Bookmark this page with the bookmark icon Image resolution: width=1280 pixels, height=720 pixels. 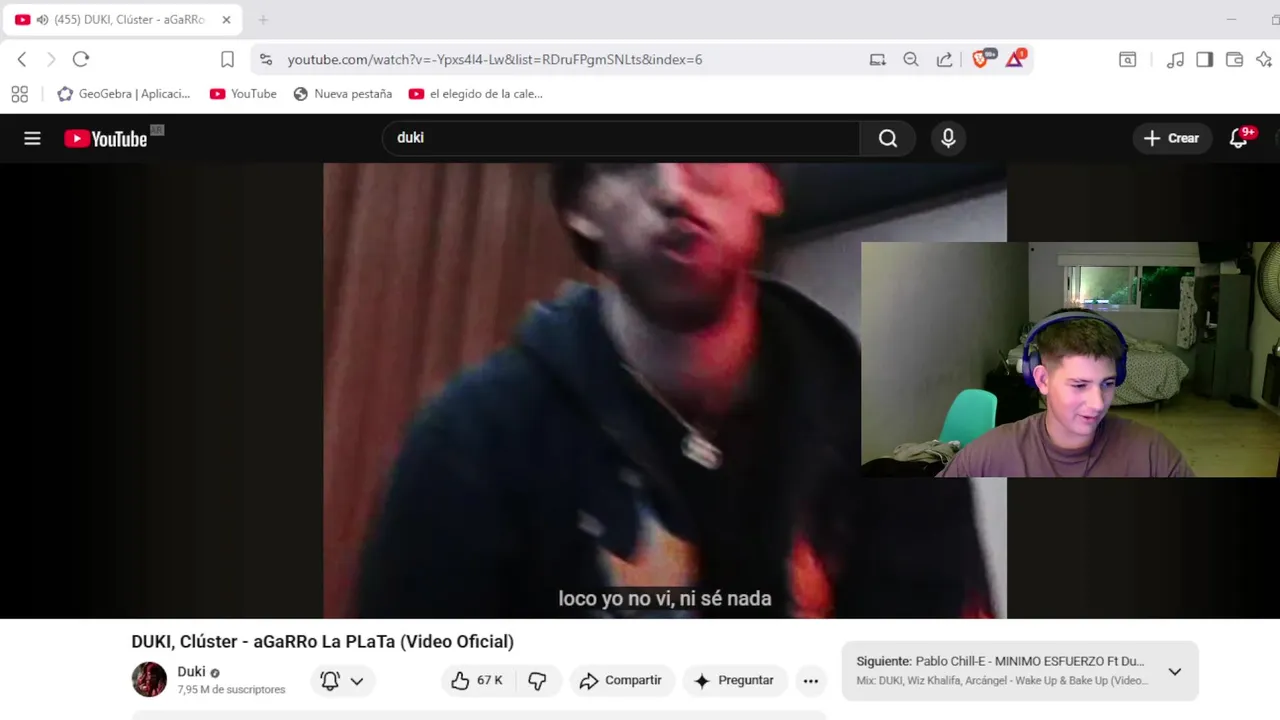tap(227, 60)
